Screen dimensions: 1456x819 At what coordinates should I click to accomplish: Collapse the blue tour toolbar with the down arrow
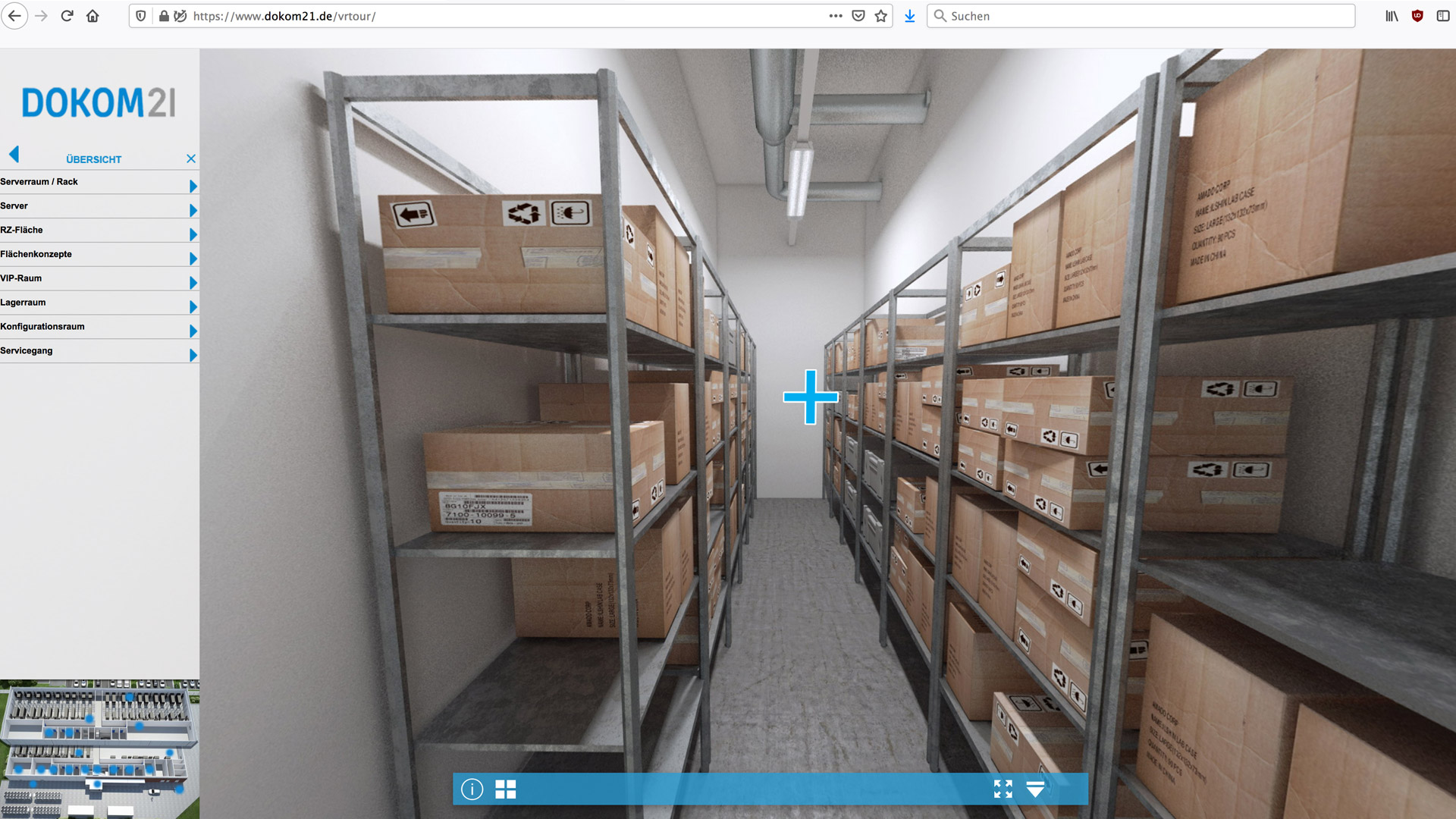click(x=1035, y=789)
